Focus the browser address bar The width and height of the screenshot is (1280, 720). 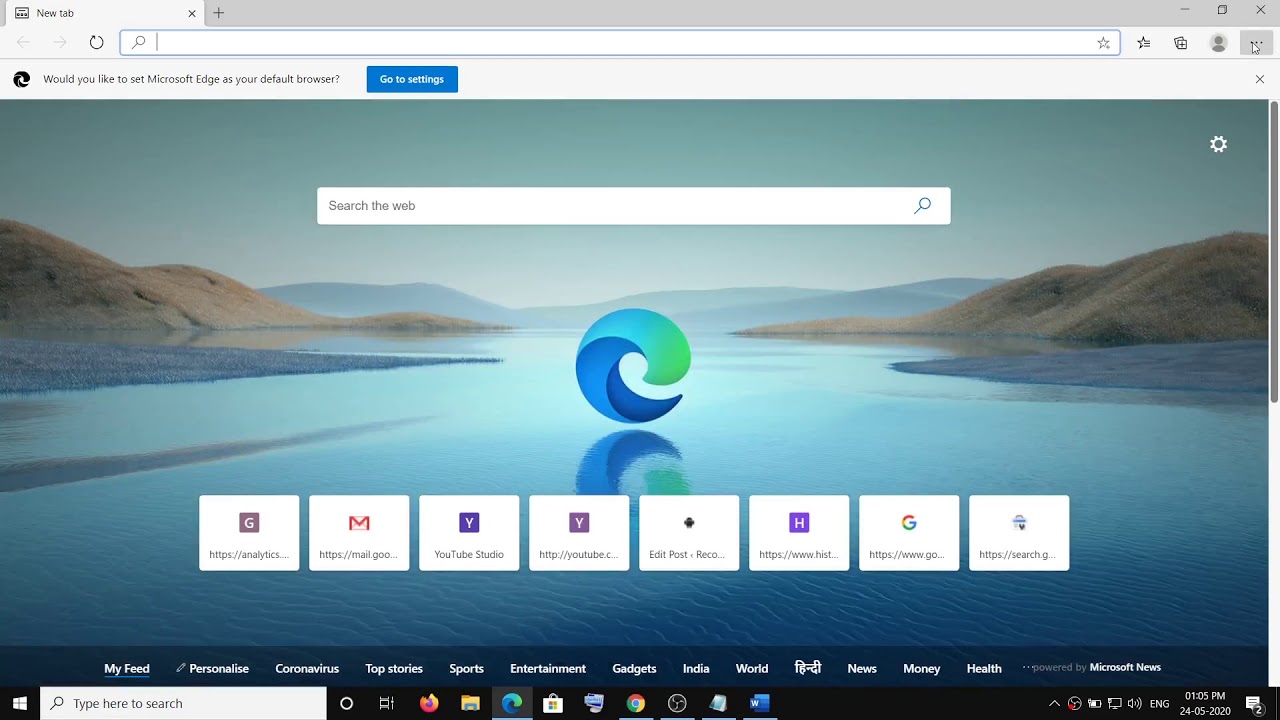(x=620, y=43)
